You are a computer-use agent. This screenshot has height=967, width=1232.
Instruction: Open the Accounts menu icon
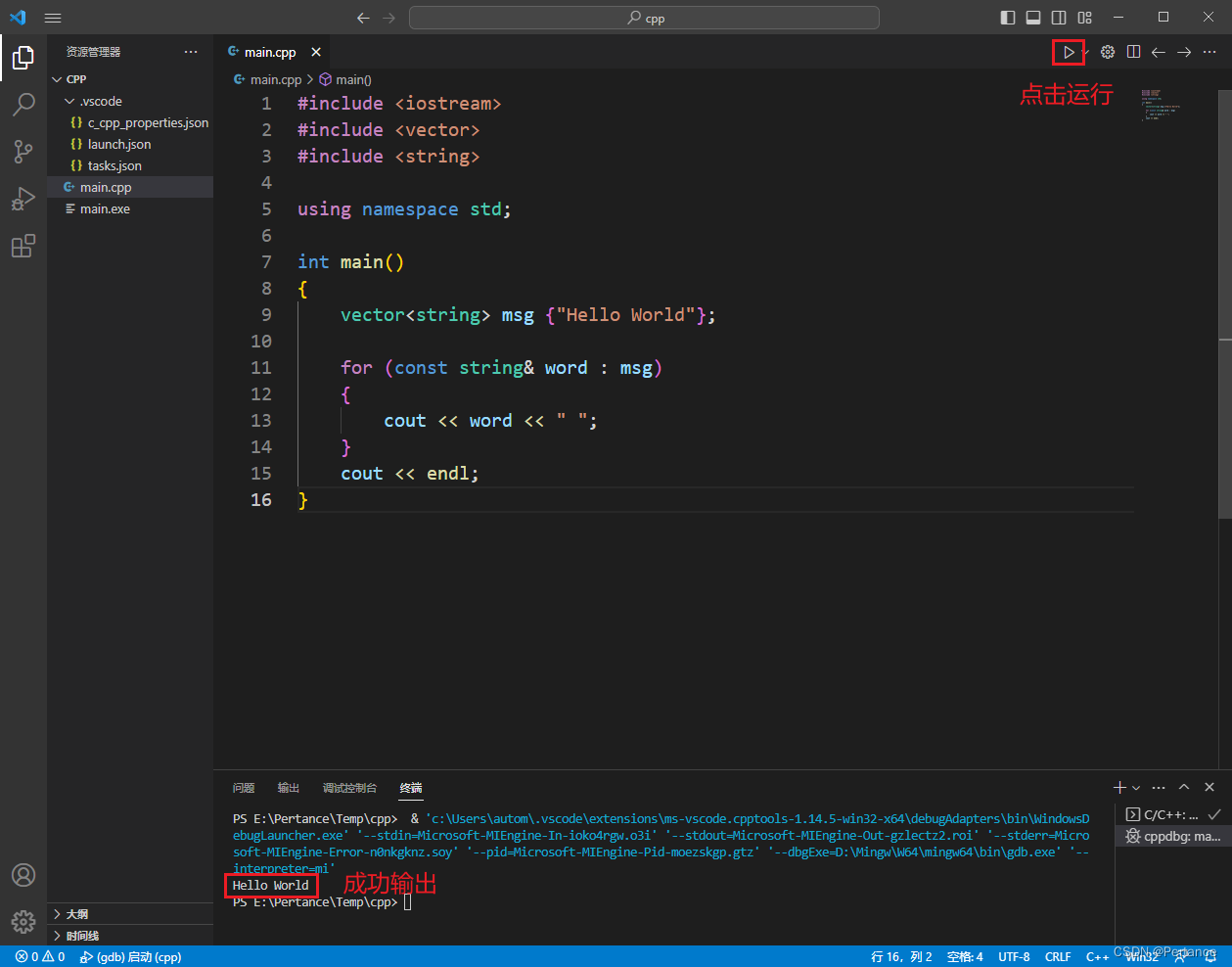pyautogui.click(x=23, y=875)
